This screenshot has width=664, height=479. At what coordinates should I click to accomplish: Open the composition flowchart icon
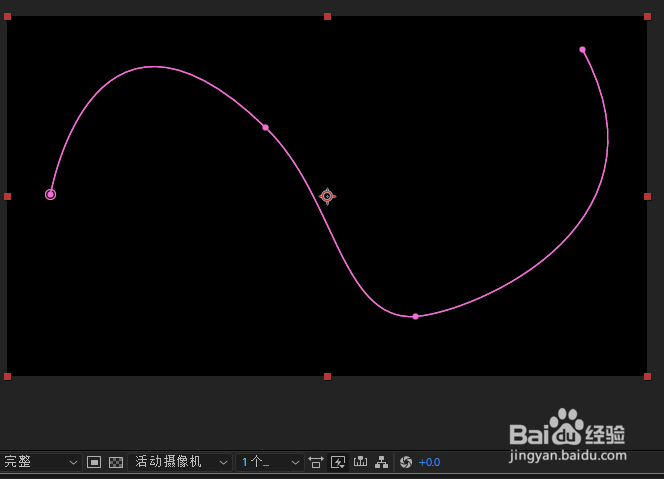(x=382, y=462)
